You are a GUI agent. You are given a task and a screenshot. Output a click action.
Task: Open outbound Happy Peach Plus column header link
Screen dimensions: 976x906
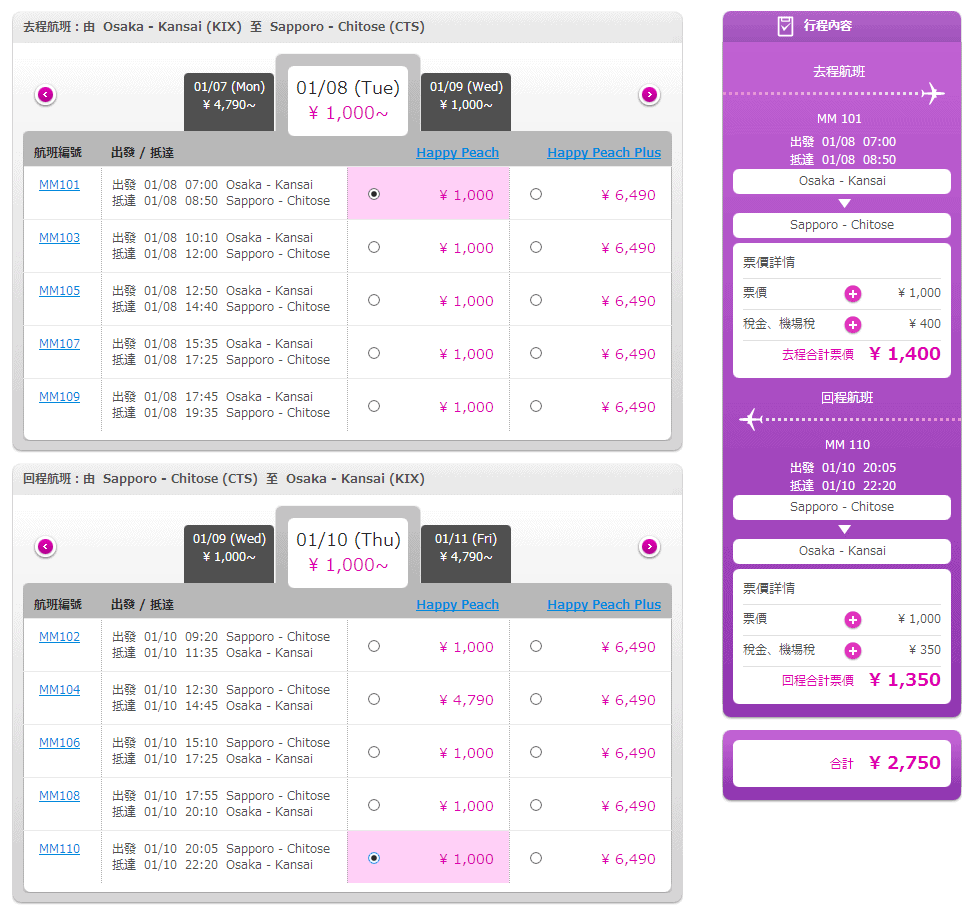pyautogui.click(x=604, y=153)
